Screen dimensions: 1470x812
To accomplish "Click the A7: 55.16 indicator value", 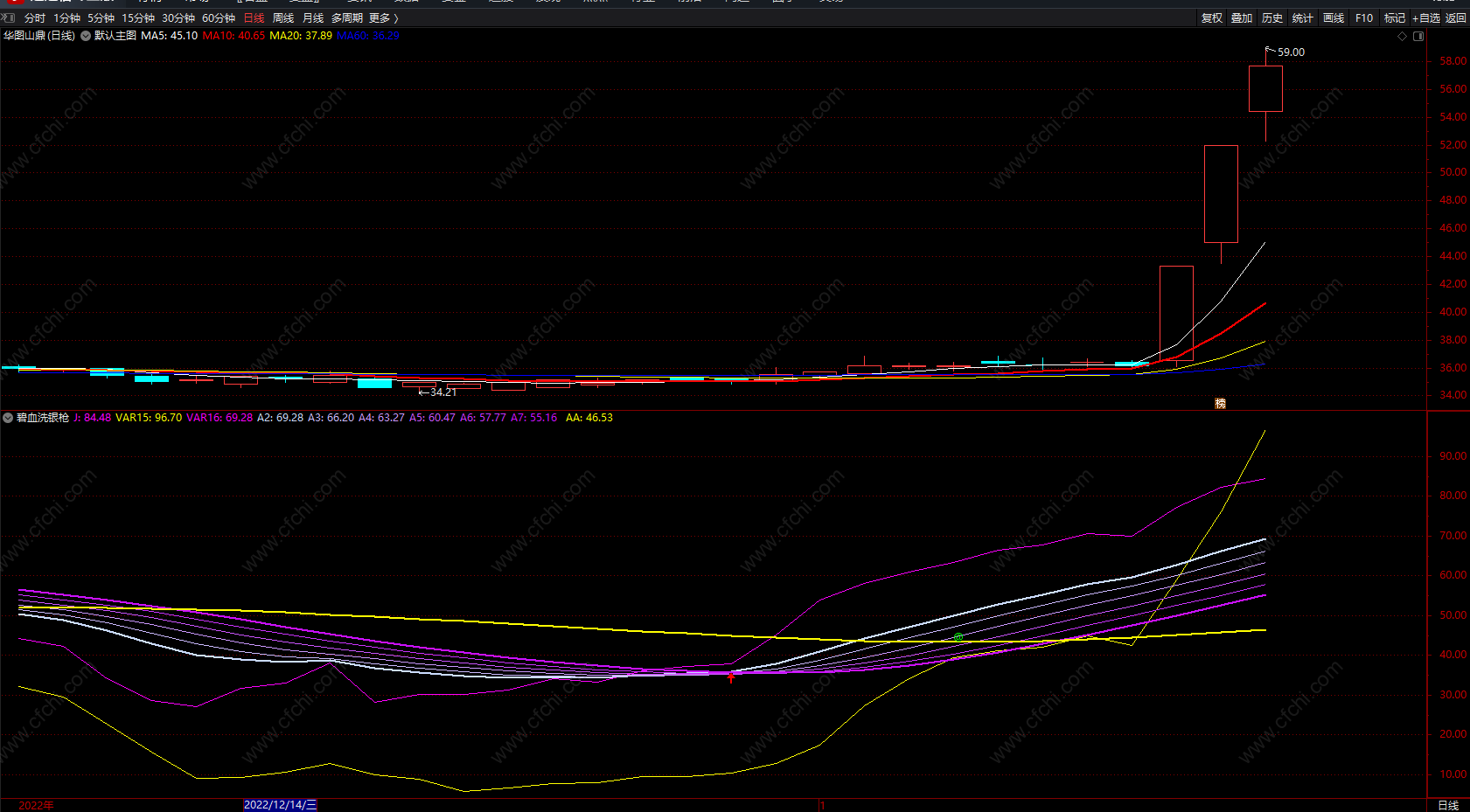I will pos(534,418).
